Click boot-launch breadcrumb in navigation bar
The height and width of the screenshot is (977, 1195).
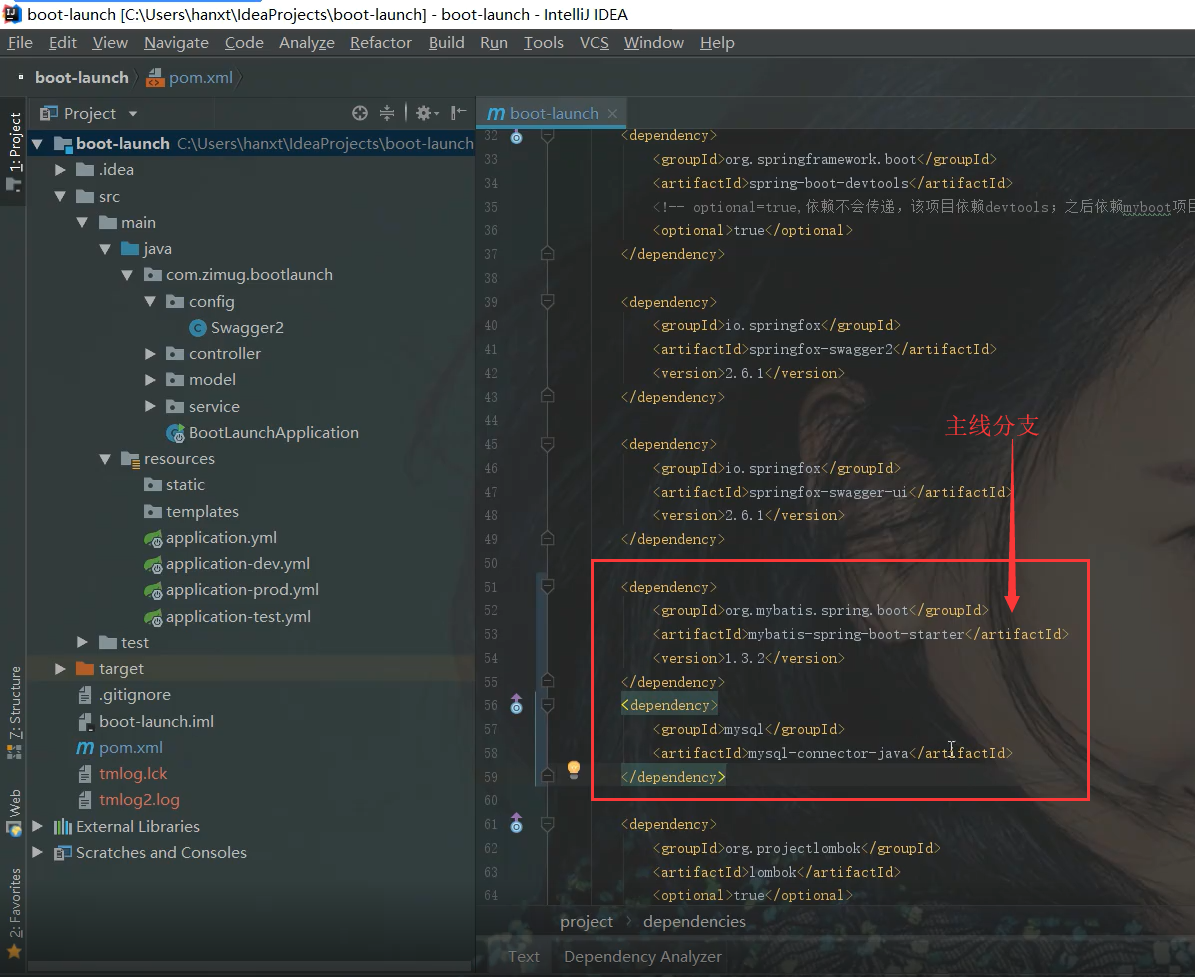point(82,78)
